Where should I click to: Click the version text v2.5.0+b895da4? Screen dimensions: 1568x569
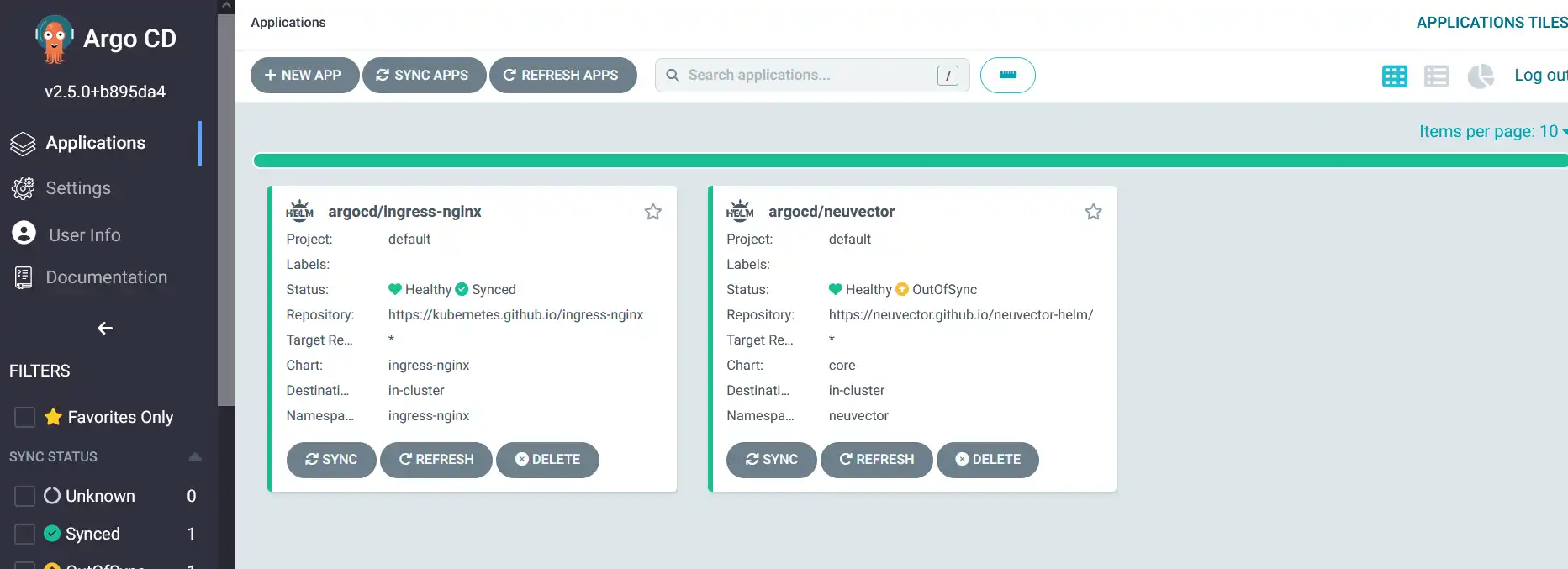pyautogui.click(x=105, y=92)
